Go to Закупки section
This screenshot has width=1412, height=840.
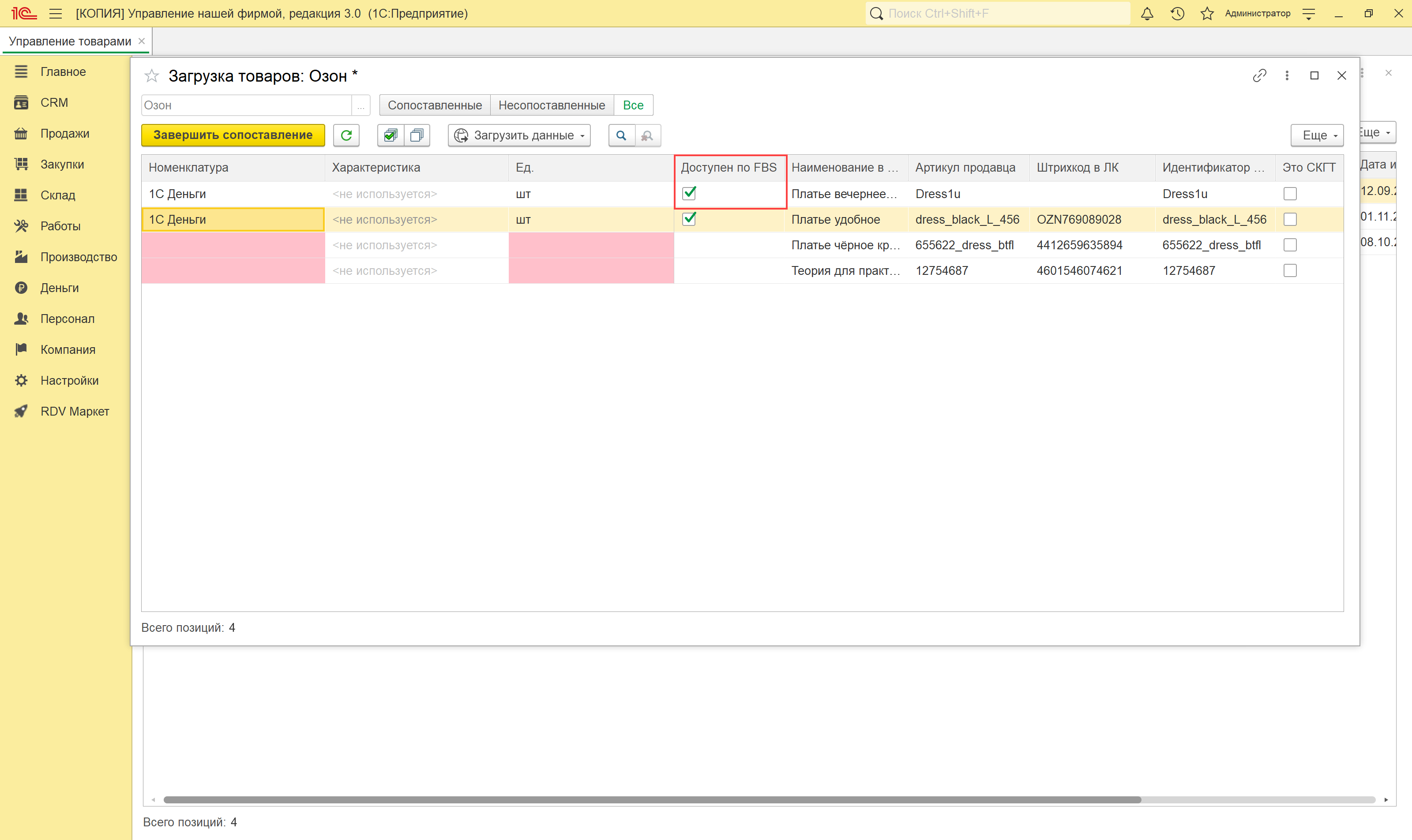62,164
